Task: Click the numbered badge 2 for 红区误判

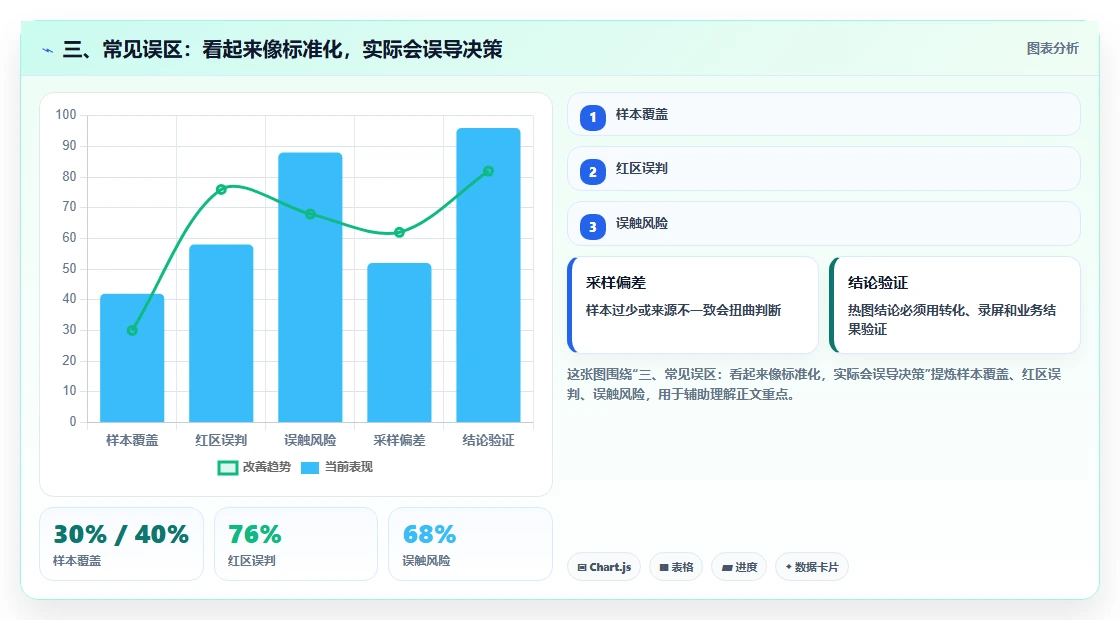Action: (x=593, y=171)
